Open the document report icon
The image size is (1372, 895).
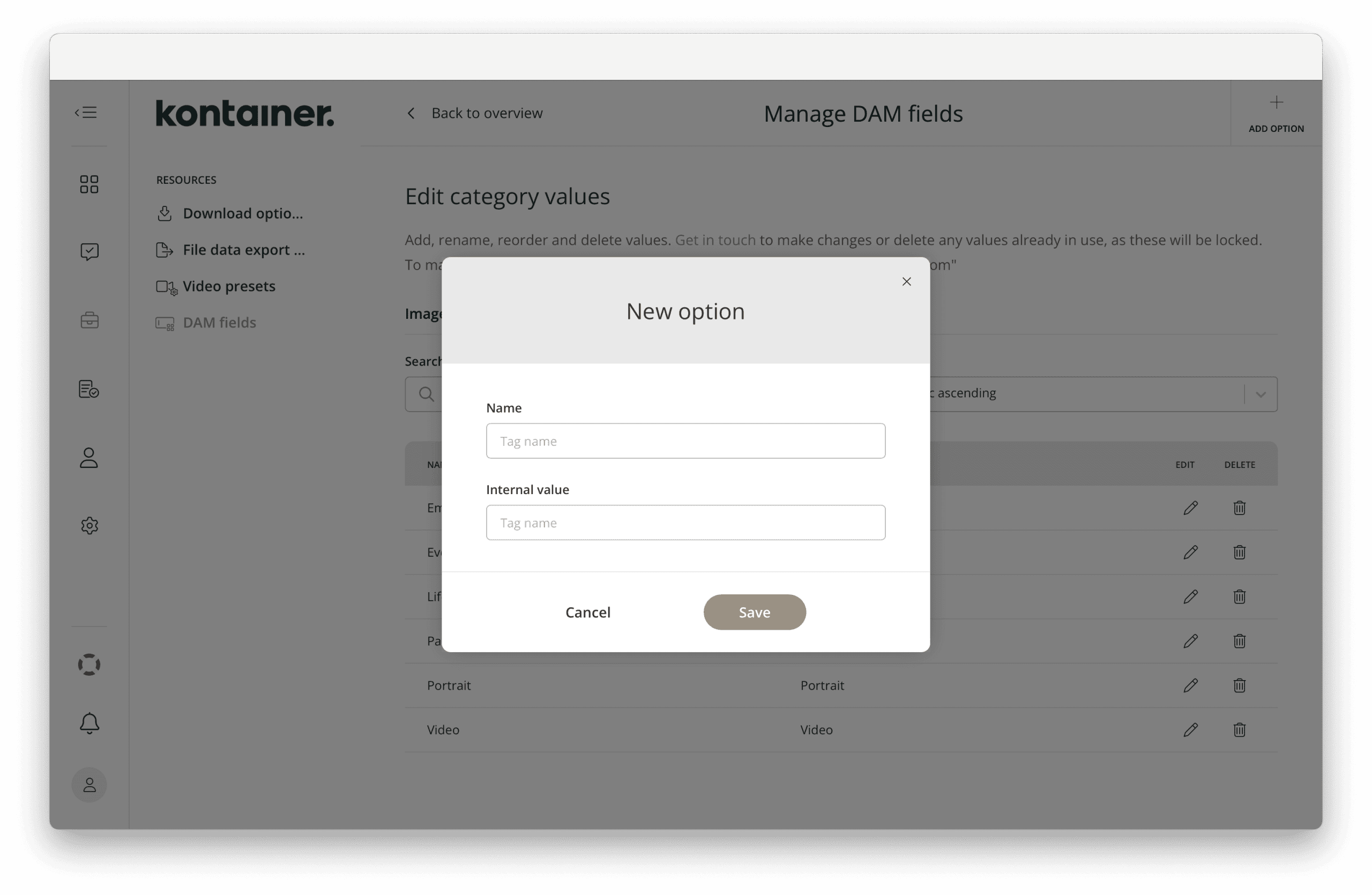[x=90, y=389]
